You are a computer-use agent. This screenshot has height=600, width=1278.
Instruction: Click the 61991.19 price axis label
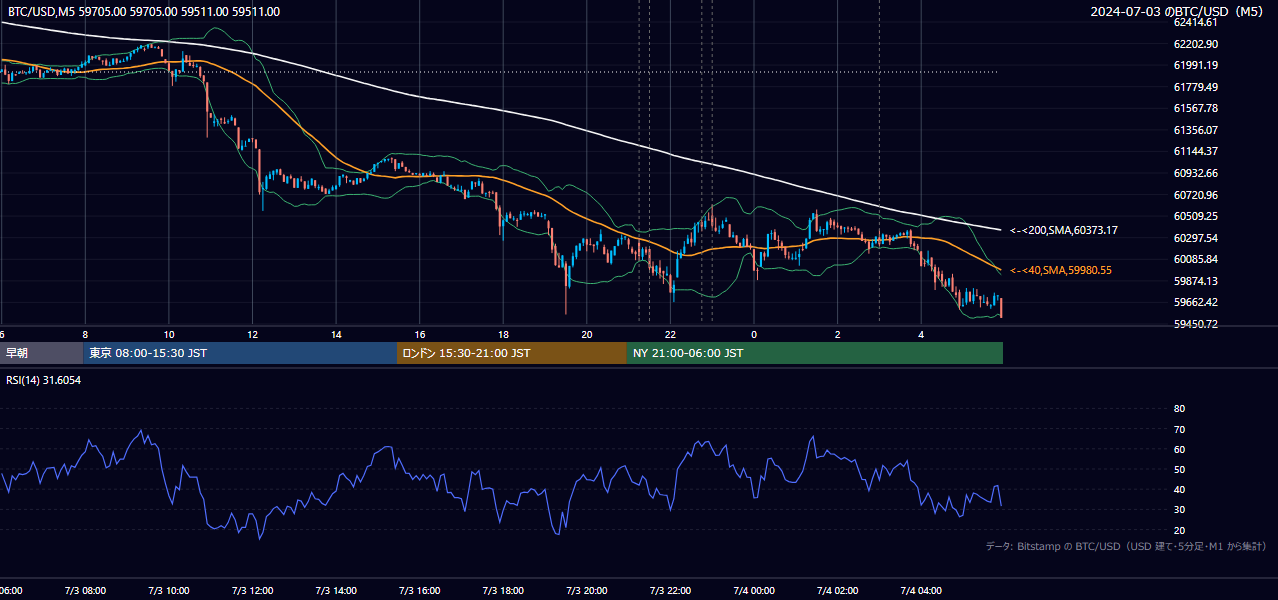pyautogui.click(x=1197, y=65)
